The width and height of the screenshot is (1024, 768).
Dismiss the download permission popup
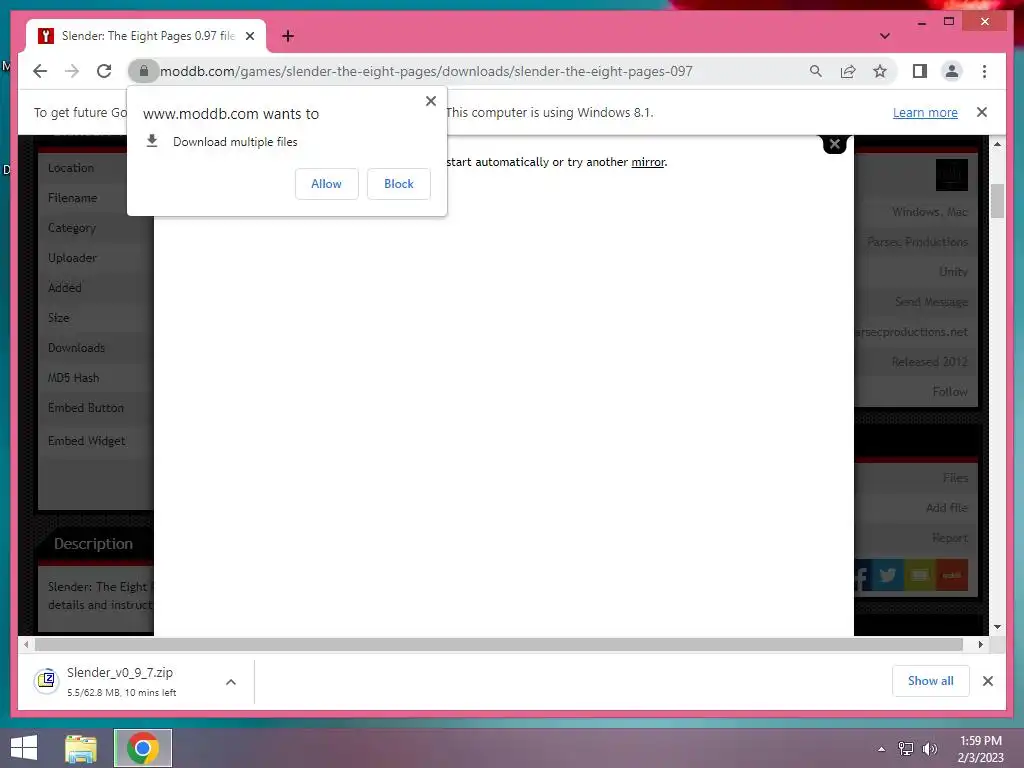pos(430,101)
